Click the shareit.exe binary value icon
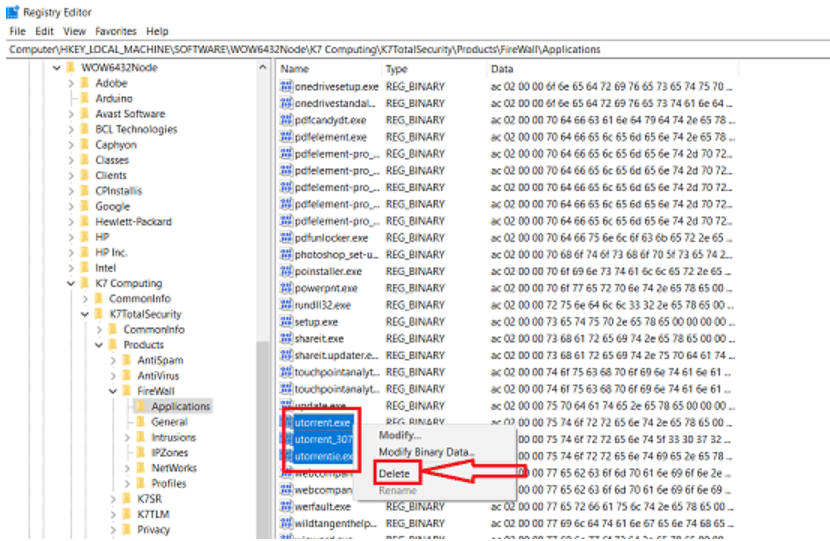Image resolution: width=830 pixels, height=541 pixels. pos(286,338)
